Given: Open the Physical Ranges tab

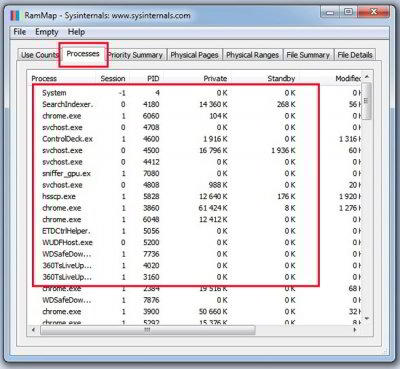Looking at the screenshot, I should (x=252, y=55).
